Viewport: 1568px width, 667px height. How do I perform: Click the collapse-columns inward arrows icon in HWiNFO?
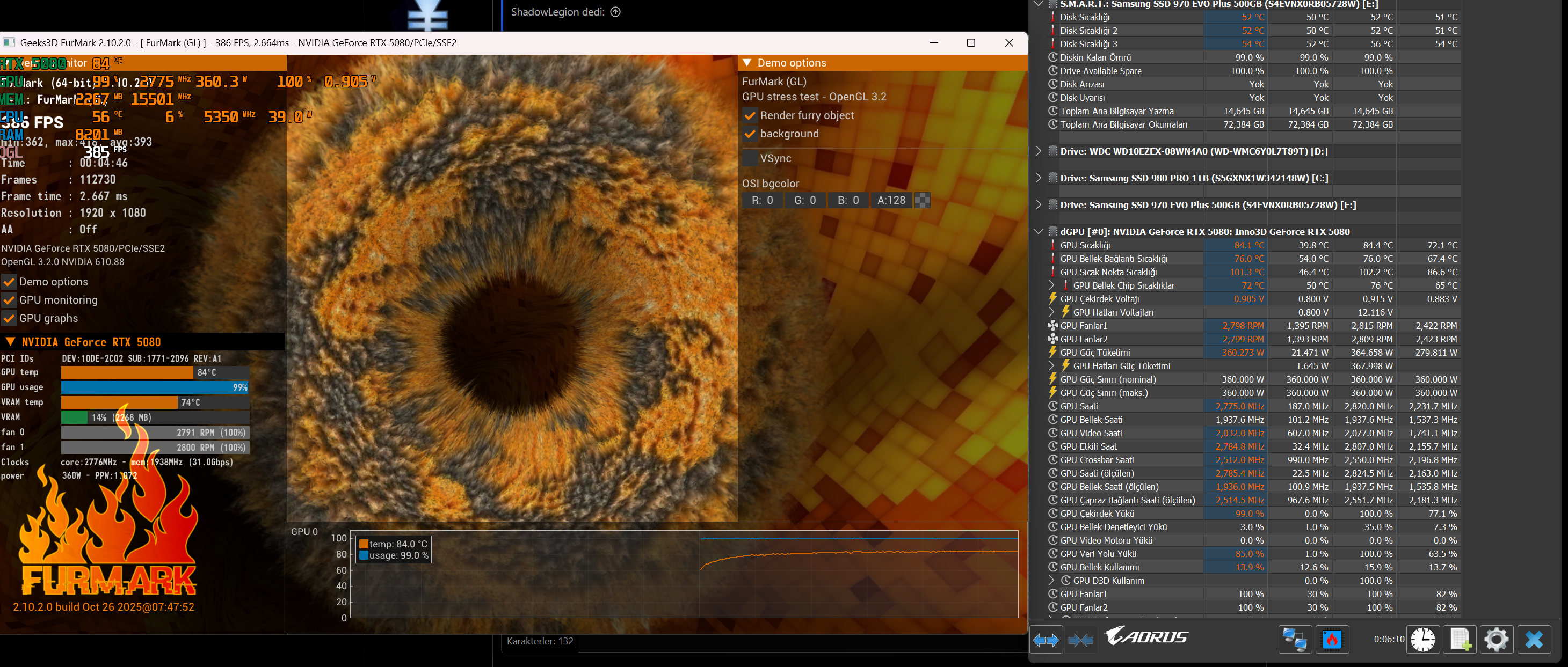pyautogui.click(x=1080, y=640)
